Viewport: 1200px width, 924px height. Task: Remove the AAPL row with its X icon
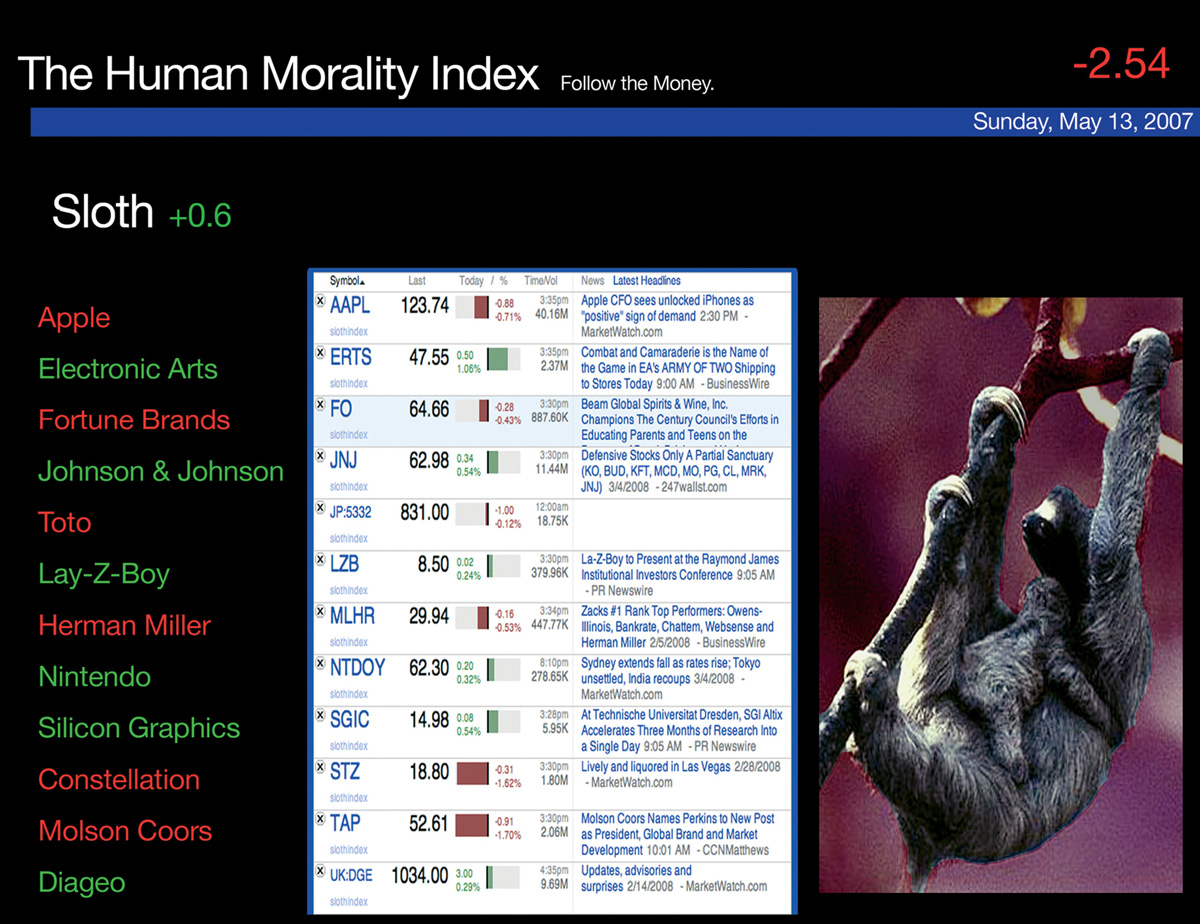tap(320, 299)
